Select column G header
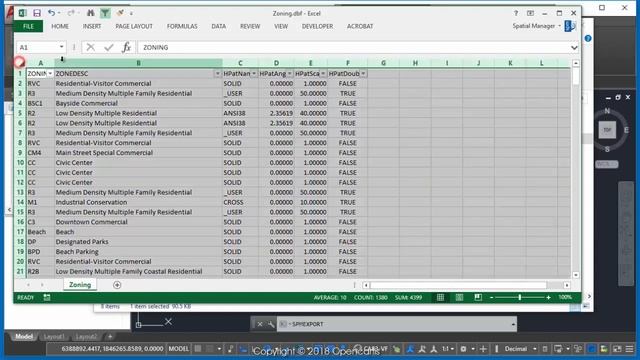 [383, 63]
